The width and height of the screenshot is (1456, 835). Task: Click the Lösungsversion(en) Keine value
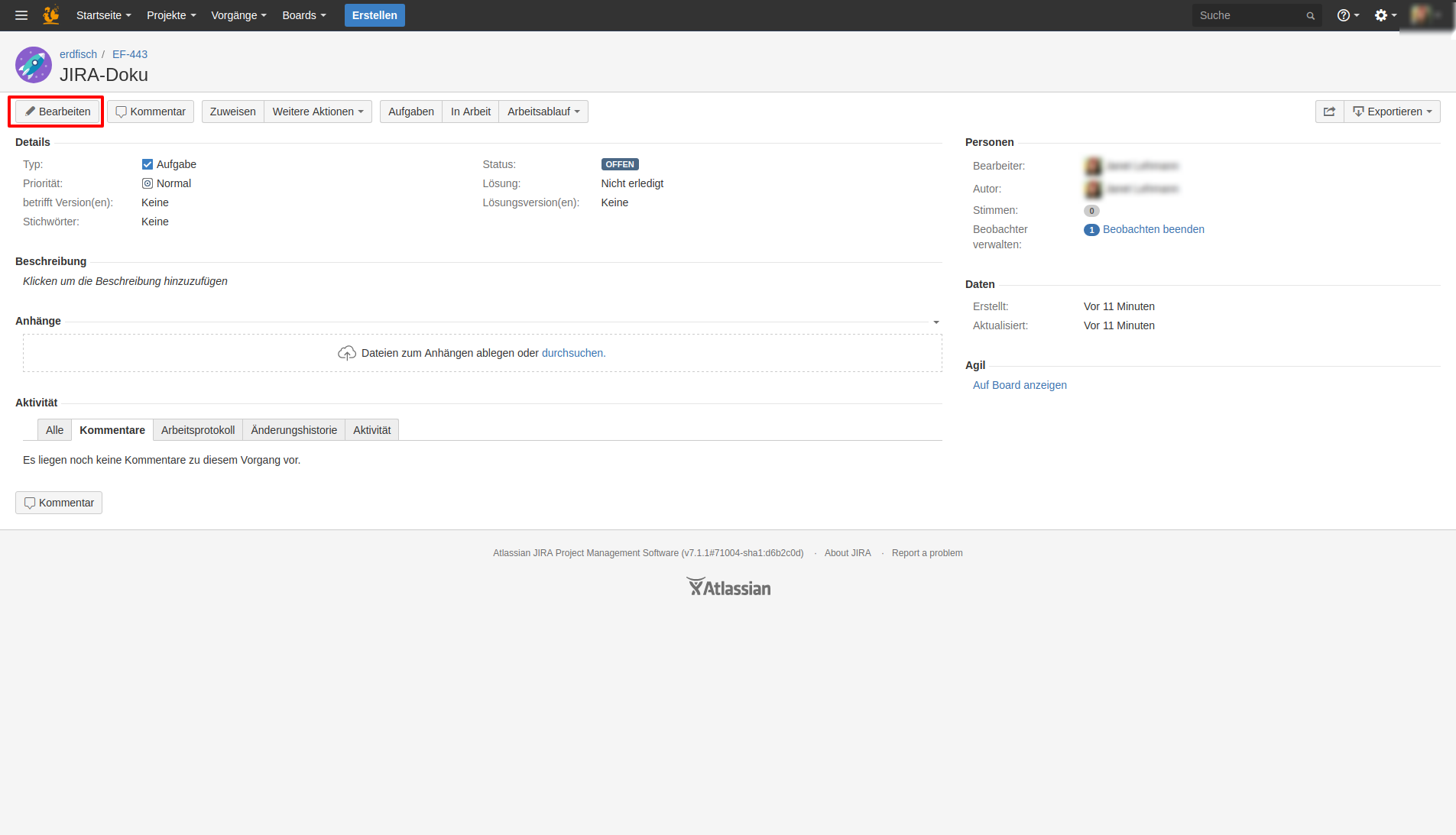615,202
